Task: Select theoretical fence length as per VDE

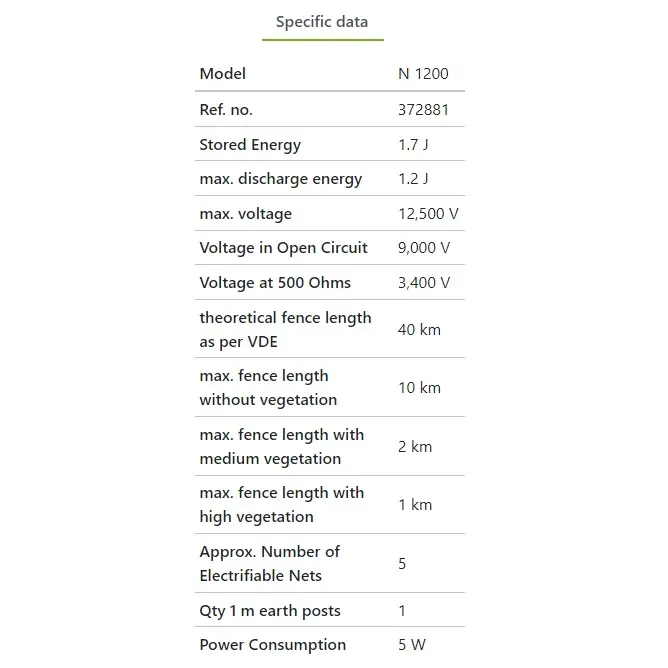Action: point(285,330)
